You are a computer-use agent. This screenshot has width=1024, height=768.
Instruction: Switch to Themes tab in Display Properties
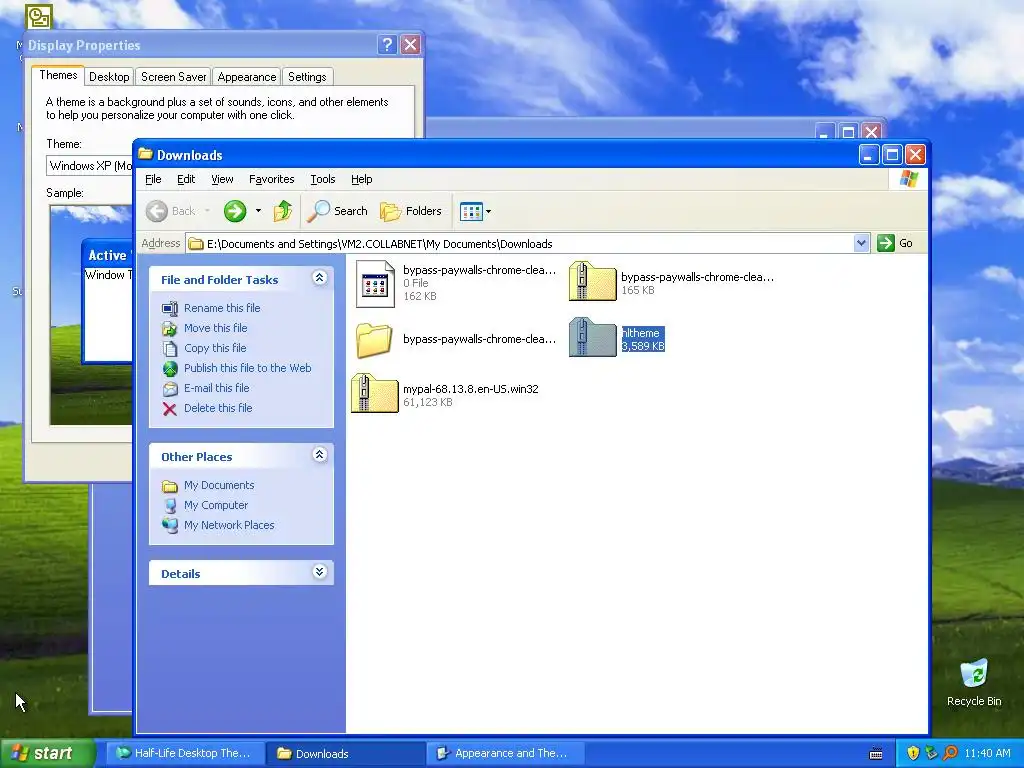(x=58, y=75)
